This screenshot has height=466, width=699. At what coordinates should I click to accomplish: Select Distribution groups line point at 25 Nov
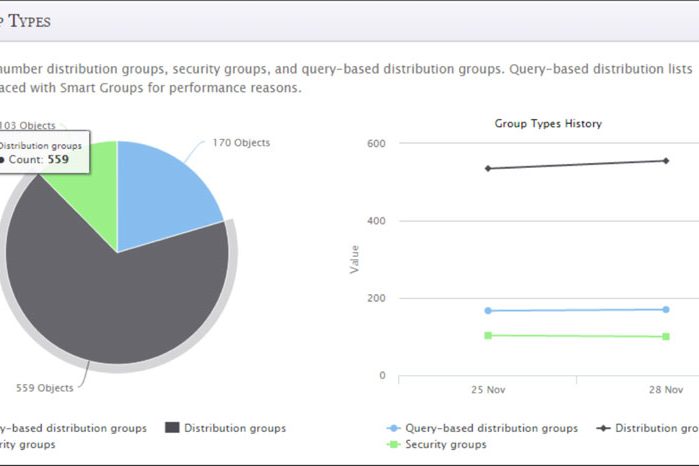tap(488, 168)
